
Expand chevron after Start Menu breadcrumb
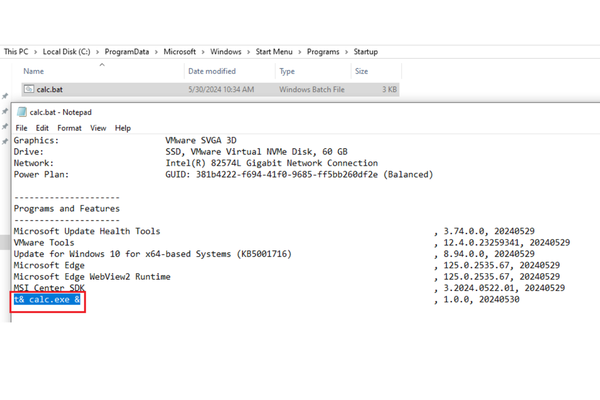click(300, 52)
